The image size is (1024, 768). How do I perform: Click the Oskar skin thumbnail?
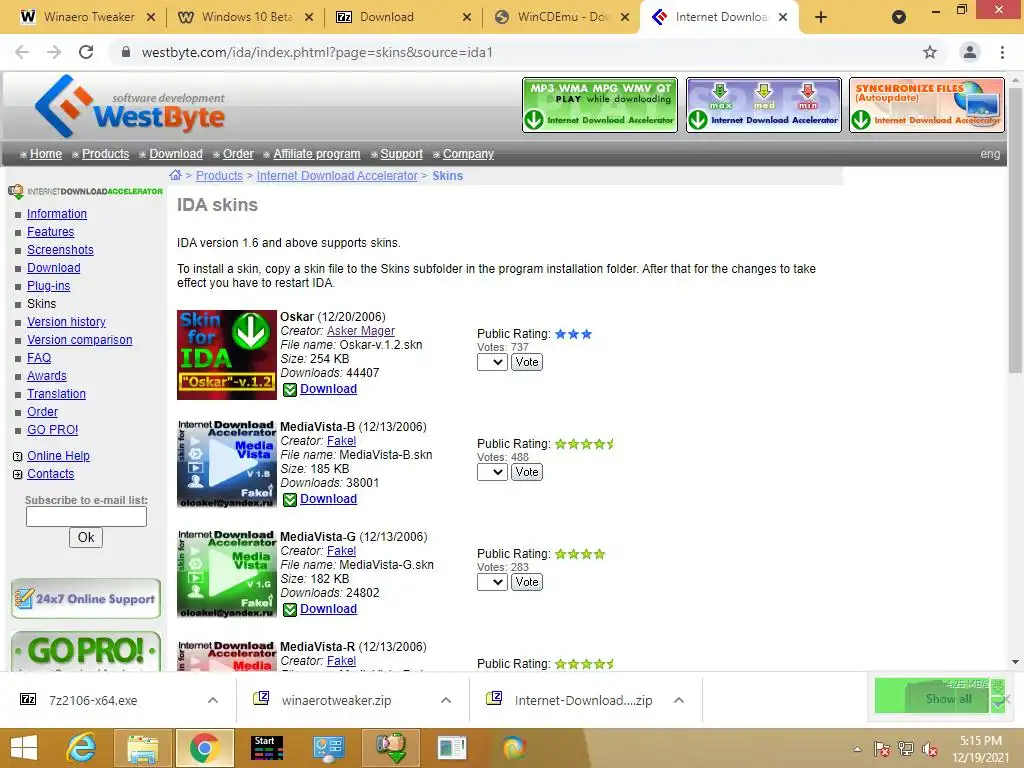(x=227, y=355)
